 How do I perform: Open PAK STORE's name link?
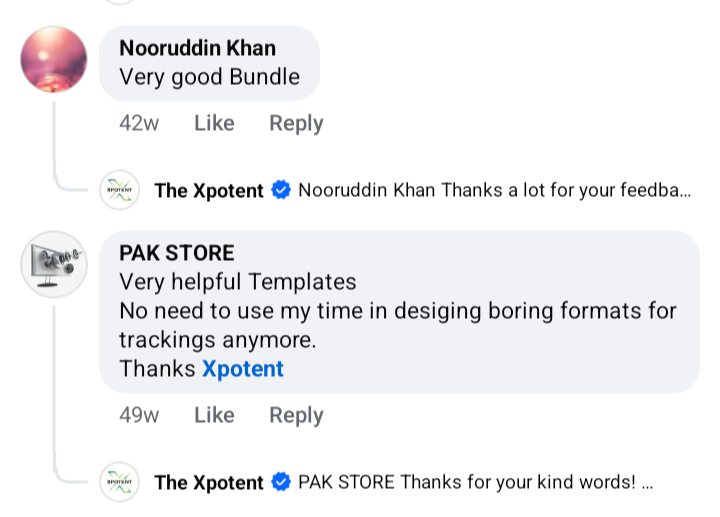point(177,253)
